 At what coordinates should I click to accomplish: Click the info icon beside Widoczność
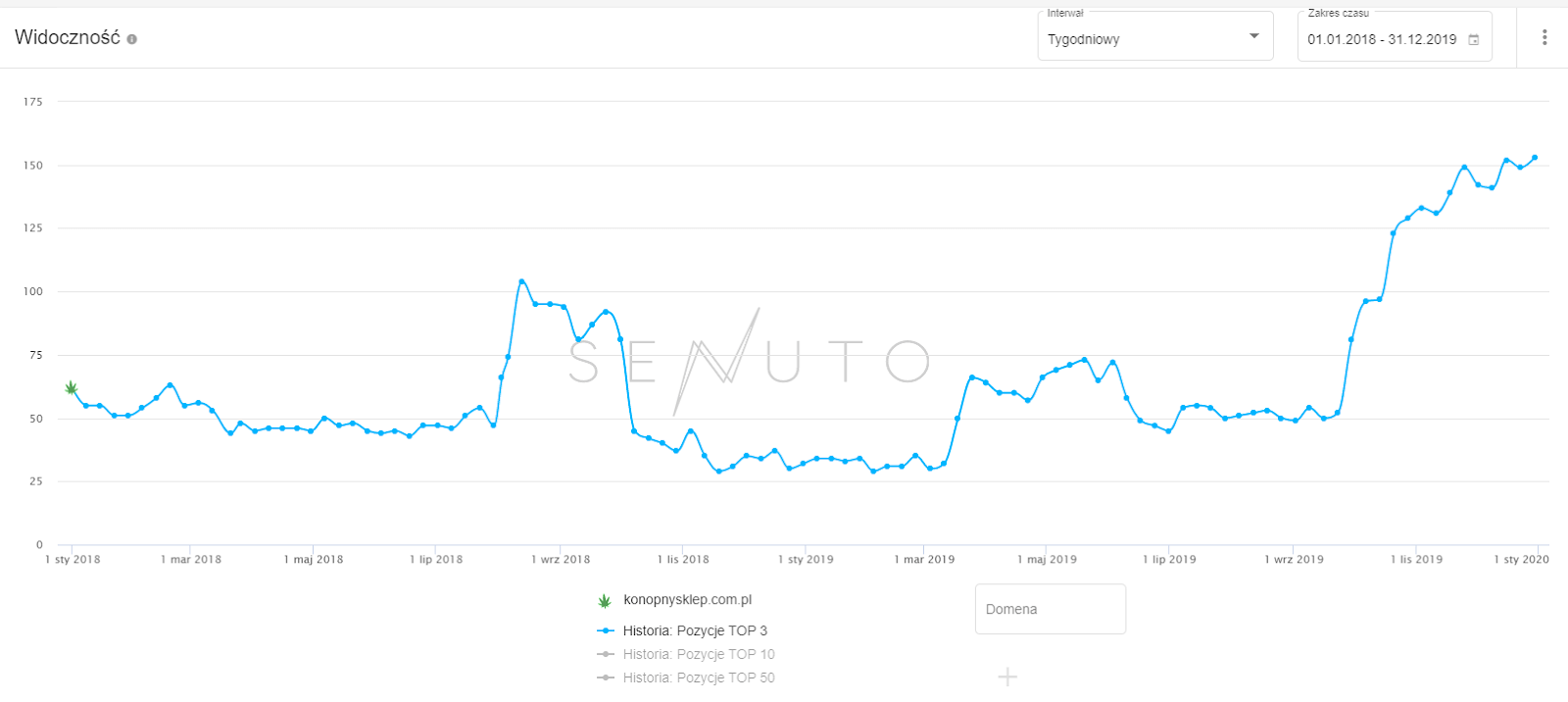(x=131, y=39)
